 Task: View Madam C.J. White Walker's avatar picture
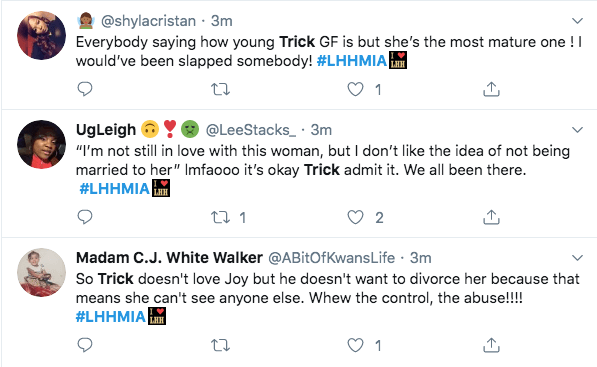coord(42,273)
